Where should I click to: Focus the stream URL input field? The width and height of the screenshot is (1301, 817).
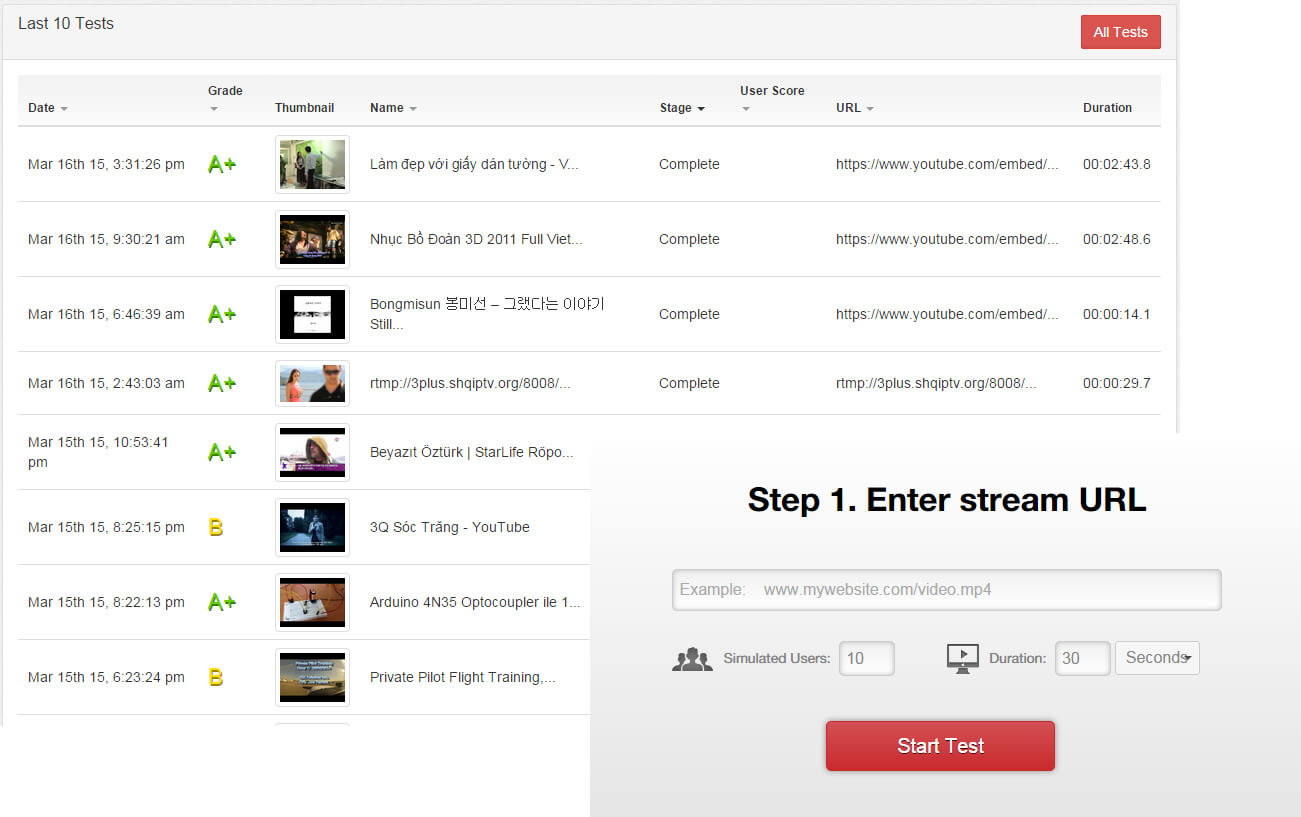946,590
